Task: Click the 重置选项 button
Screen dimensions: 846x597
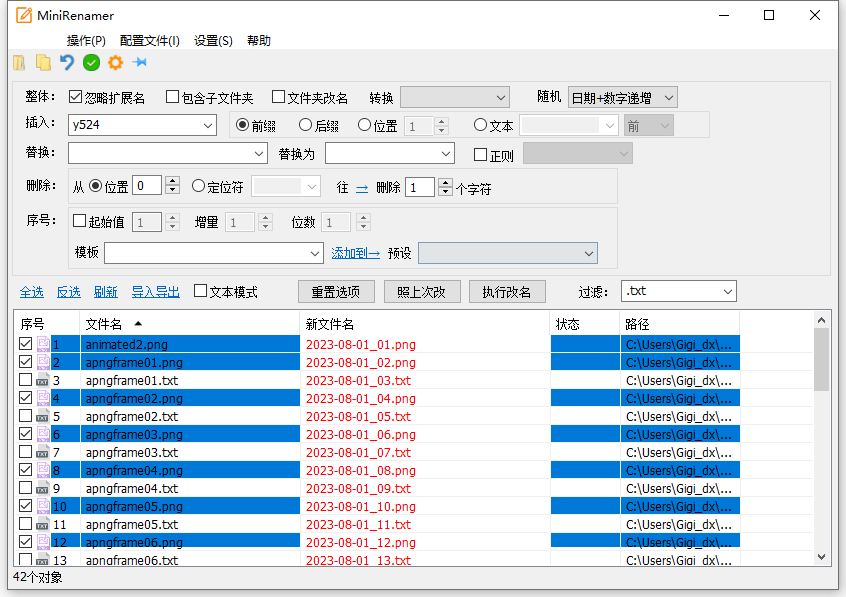Action: (336, 292)
